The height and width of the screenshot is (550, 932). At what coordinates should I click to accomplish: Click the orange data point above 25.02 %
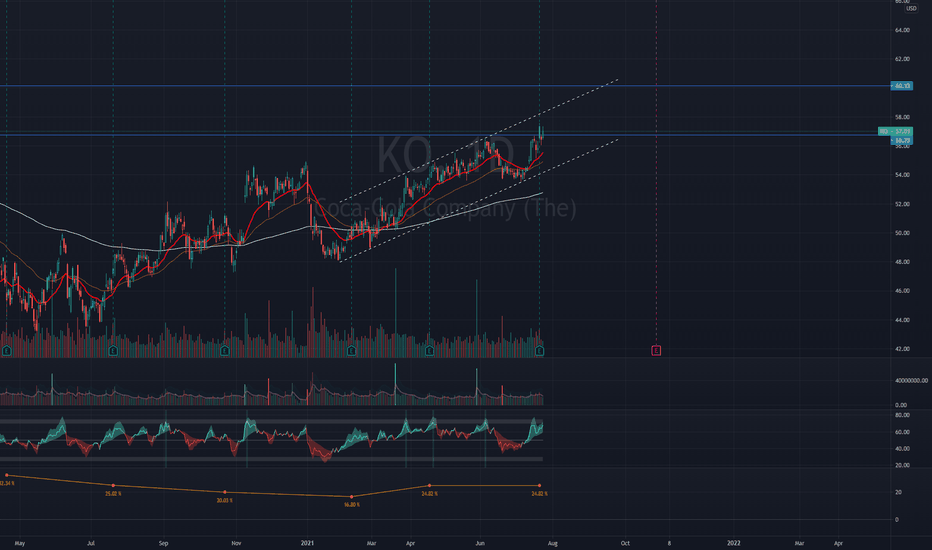click(113, 486)
